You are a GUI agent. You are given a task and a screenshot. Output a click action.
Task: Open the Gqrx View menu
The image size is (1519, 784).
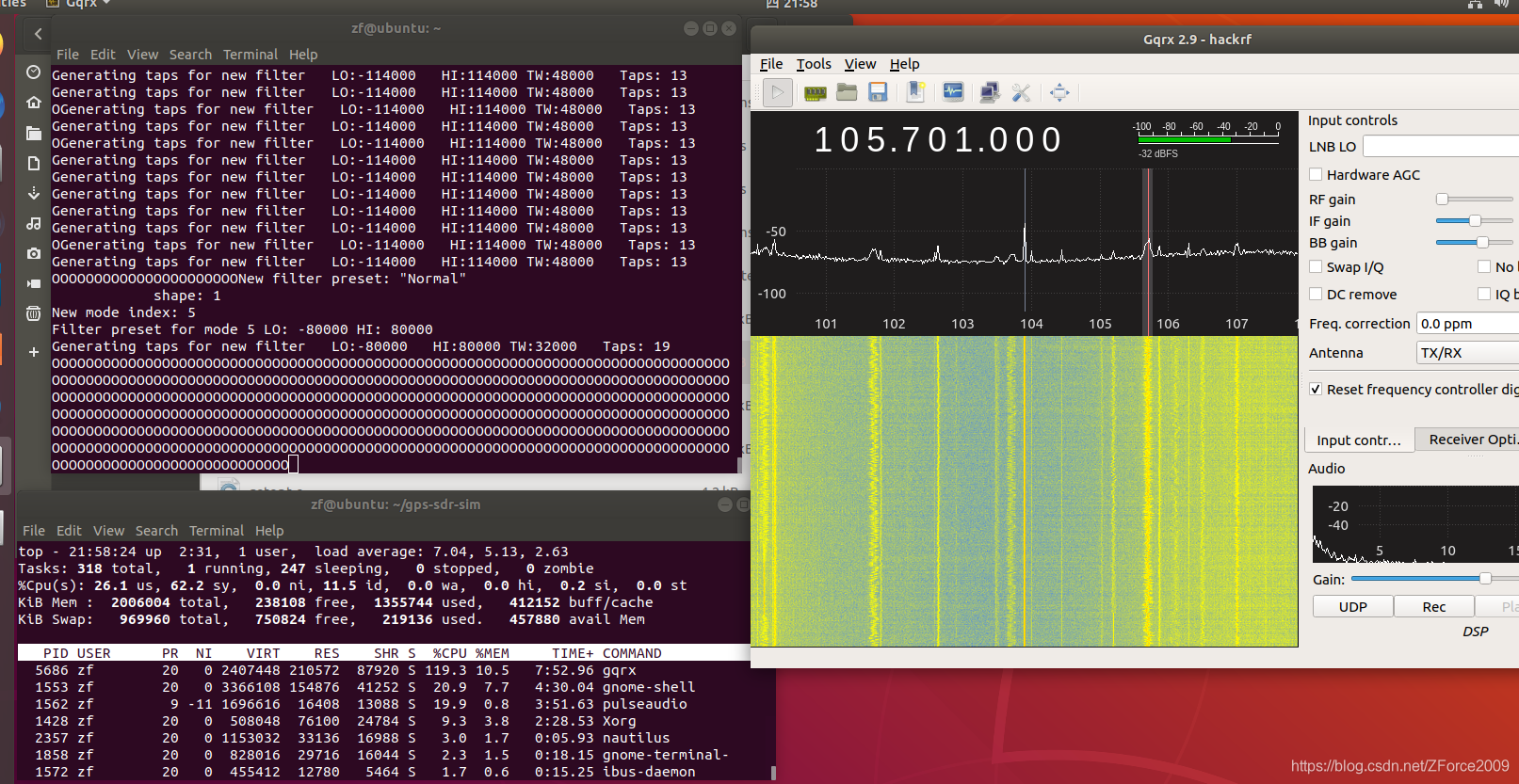coord(860,64)
